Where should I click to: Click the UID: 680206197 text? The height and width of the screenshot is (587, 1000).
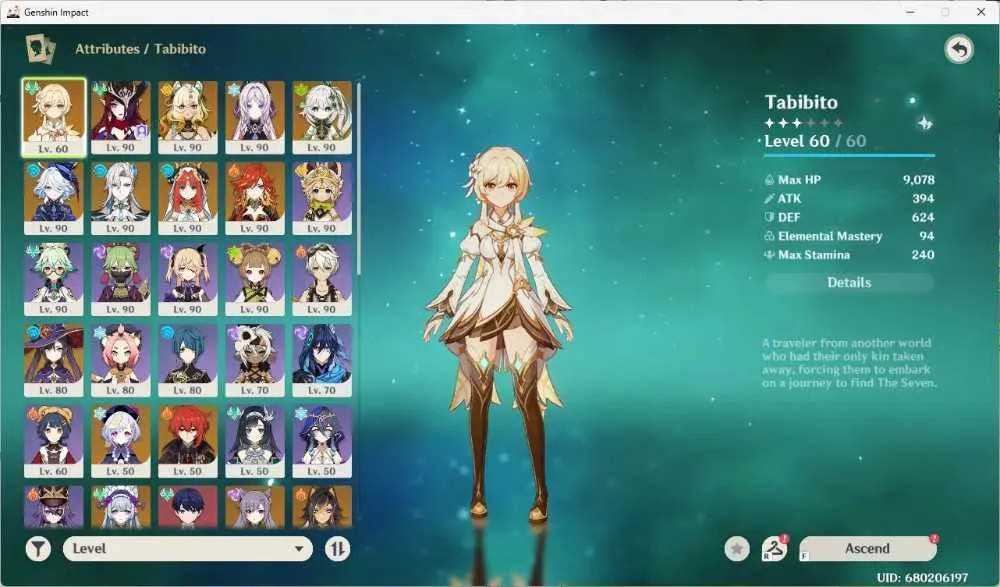pyautogui.click(x=922, y=577)
